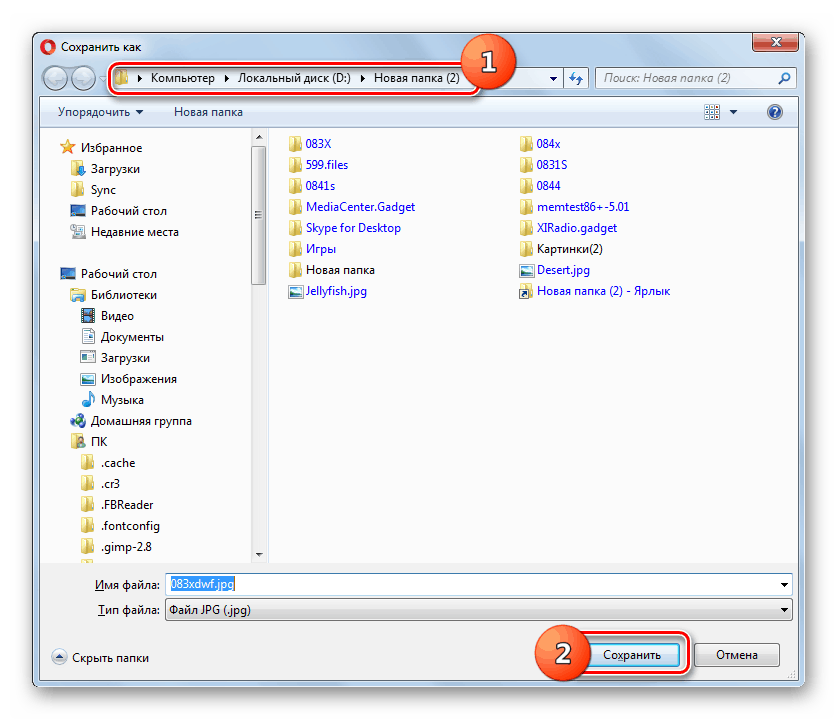Select the Изображения library icon
Screen dimensions: 838x720
point(88,379)
